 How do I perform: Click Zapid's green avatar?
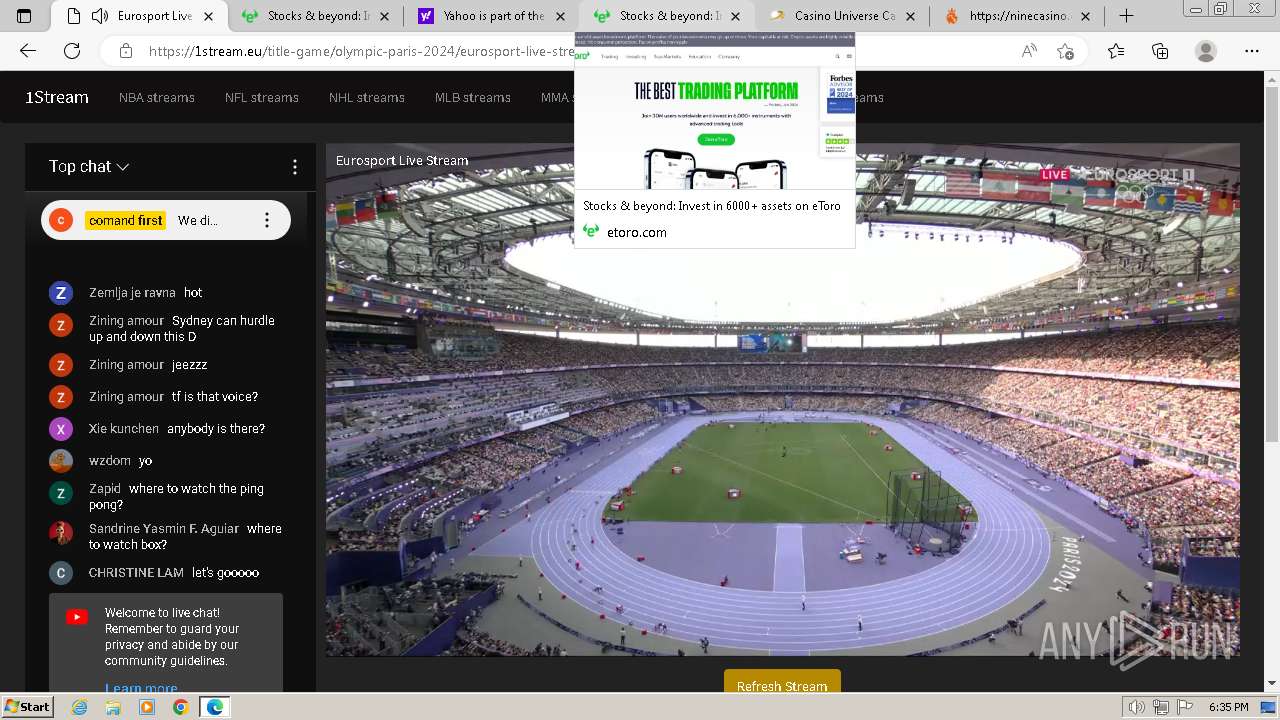tap(61, 493)
